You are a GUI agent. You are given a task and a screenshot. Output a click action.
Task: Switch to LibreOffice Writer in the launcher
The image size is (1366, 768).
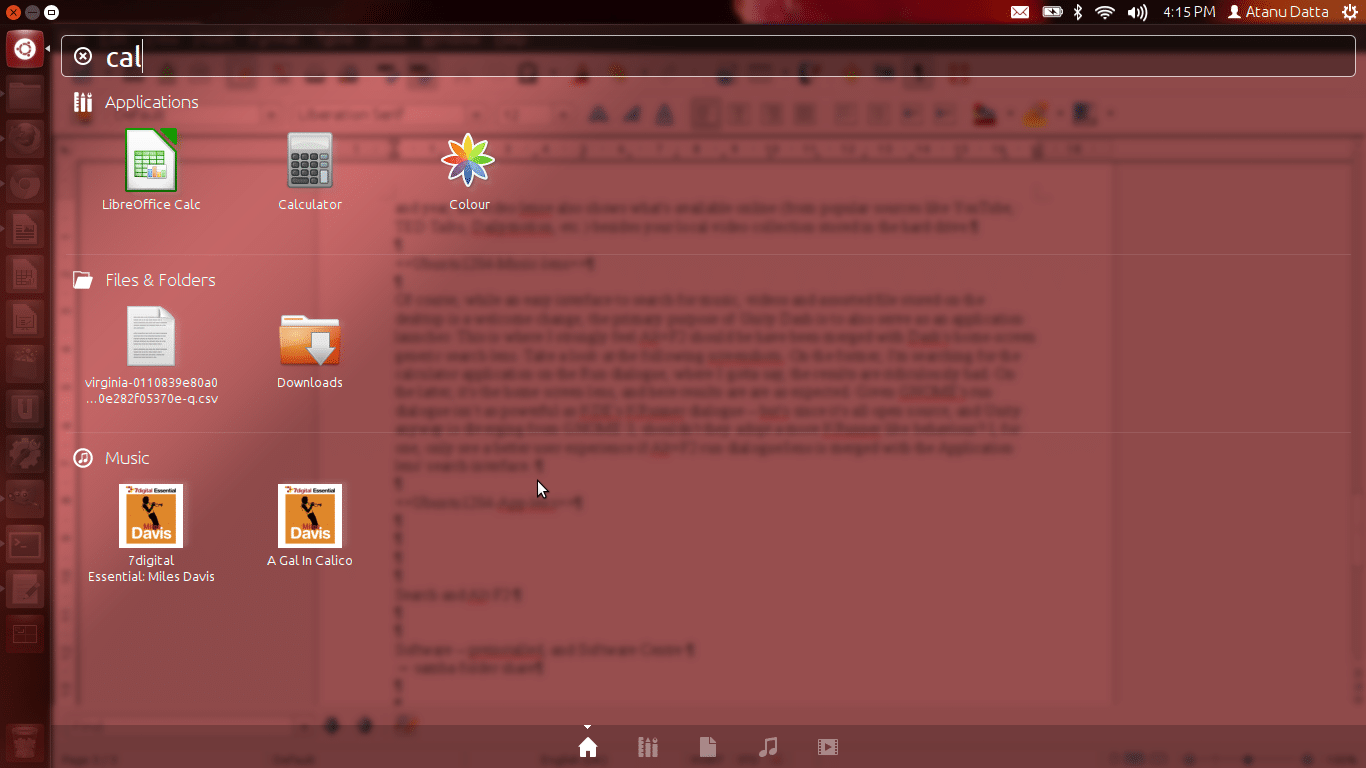point(25,231)
